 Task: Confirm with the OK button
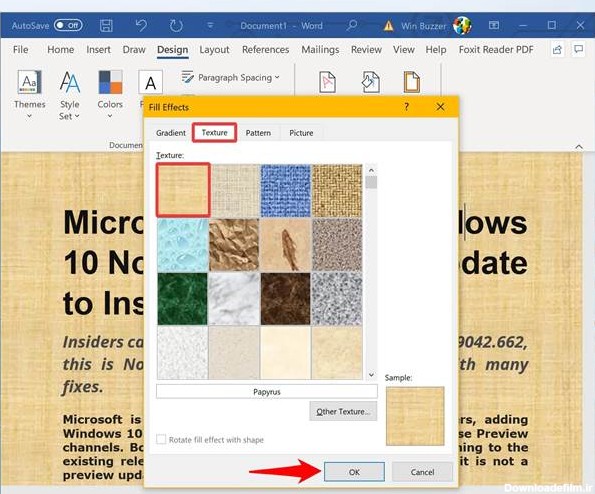coord(354,472)
